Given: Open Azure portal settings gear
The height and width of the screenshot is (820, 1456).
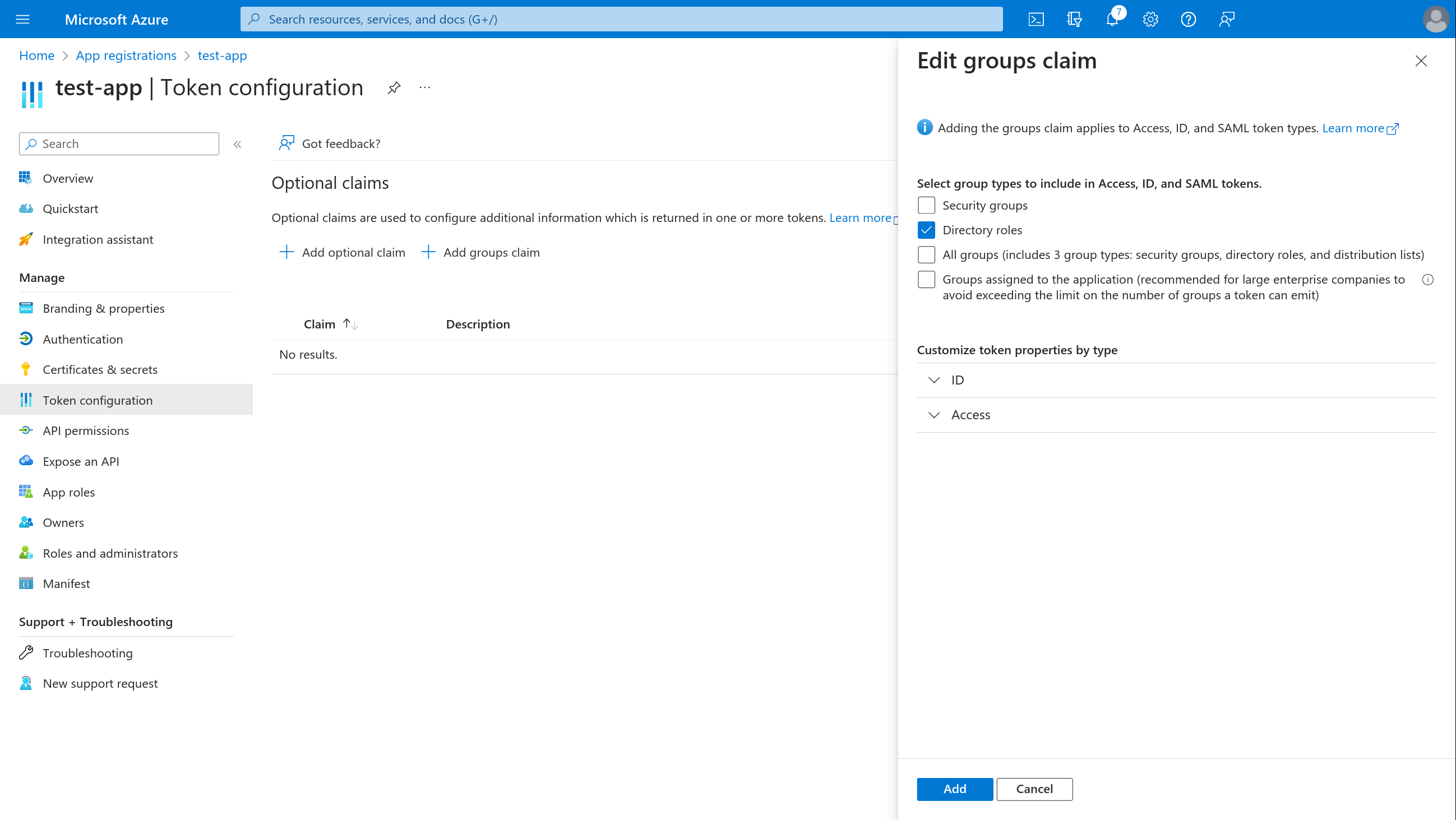Looking at the screenshot, I should (x=1150, y=18).
